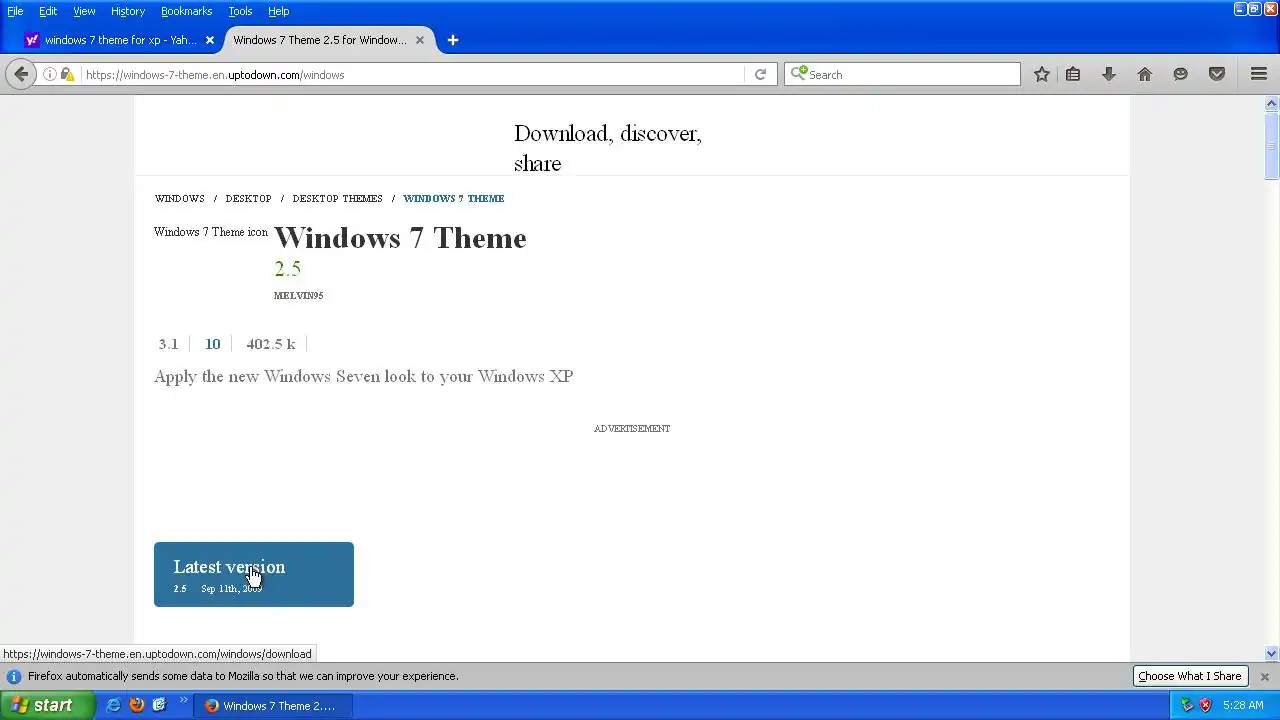
Task: Expand hidden quick launch items chevron
Action: pyautogui.click(x=184, y=700)
